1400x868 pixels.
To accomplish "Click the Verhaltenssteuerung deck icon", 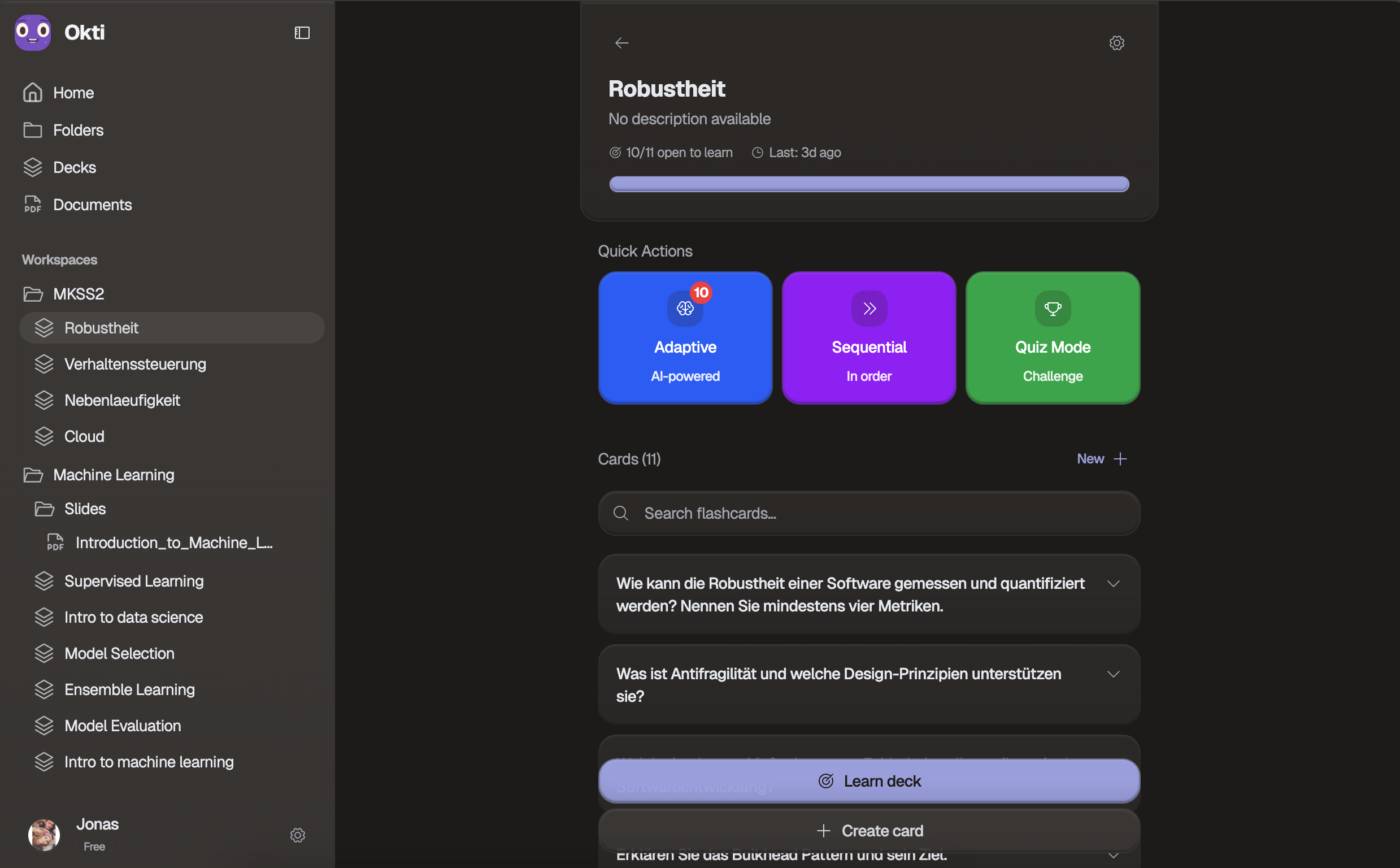I will pyautogui.click(x=44, y=364).
